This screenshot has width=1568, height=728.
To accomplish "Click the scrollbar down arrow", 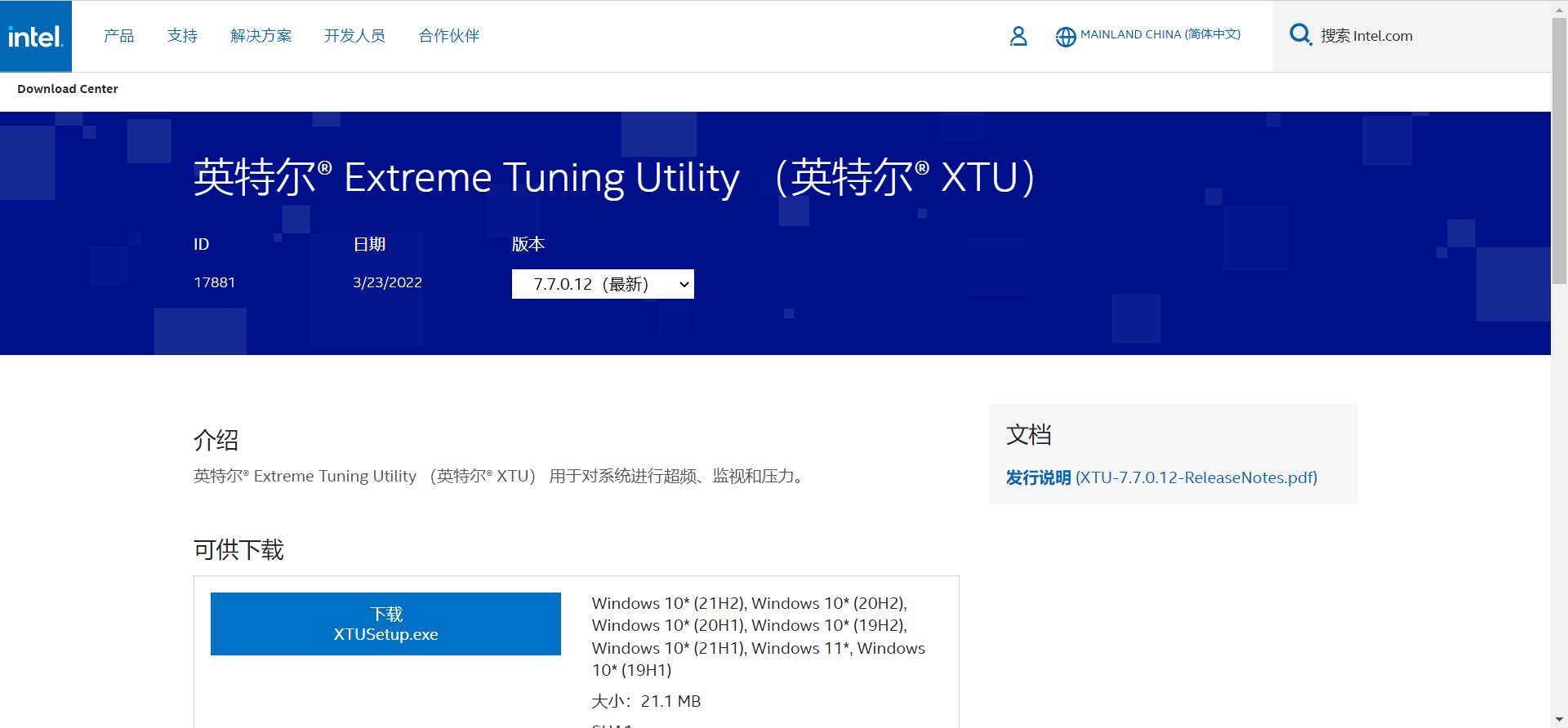I will (x=1559, y=720).
